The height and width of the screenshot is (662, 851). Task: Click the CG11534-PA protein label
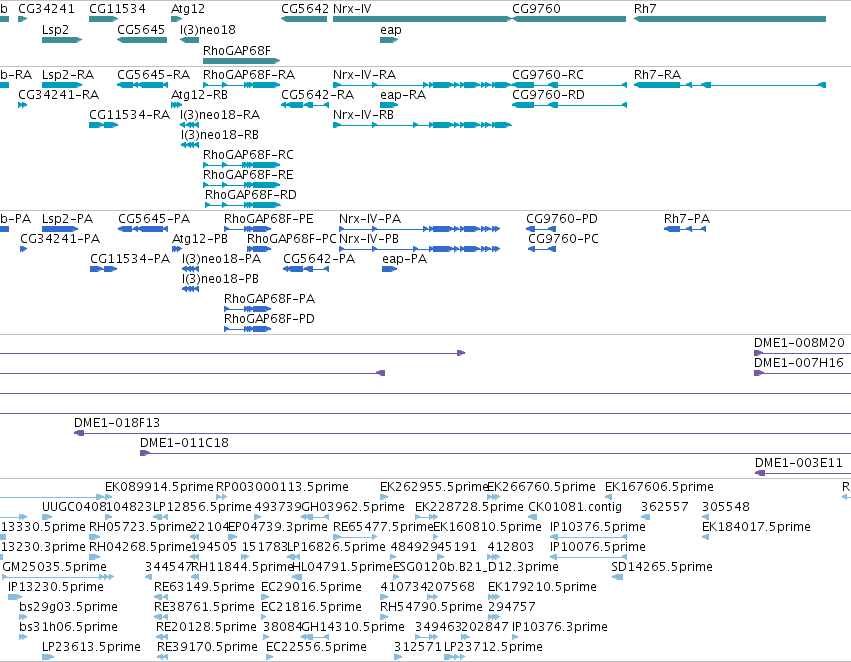click(130, 259)
